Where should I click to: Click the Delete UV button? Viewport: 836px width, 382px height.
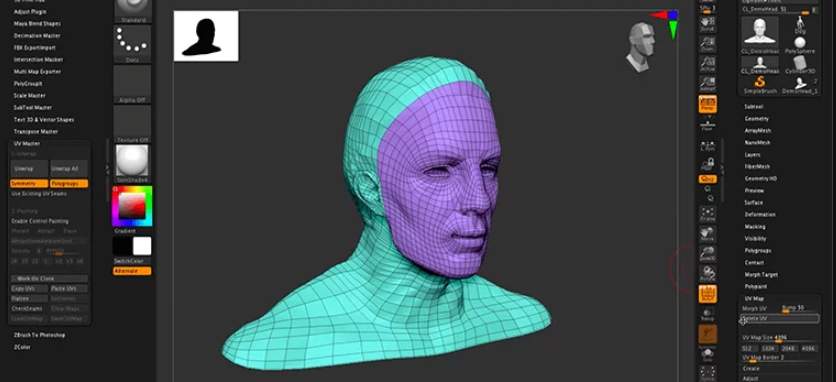point(781,319)
